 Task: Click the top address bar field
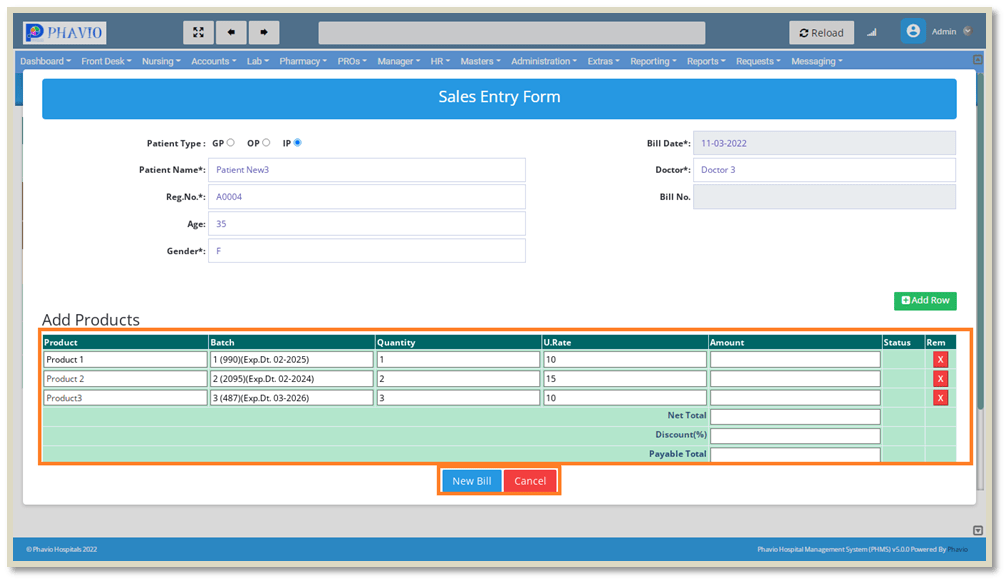[512, 33]
